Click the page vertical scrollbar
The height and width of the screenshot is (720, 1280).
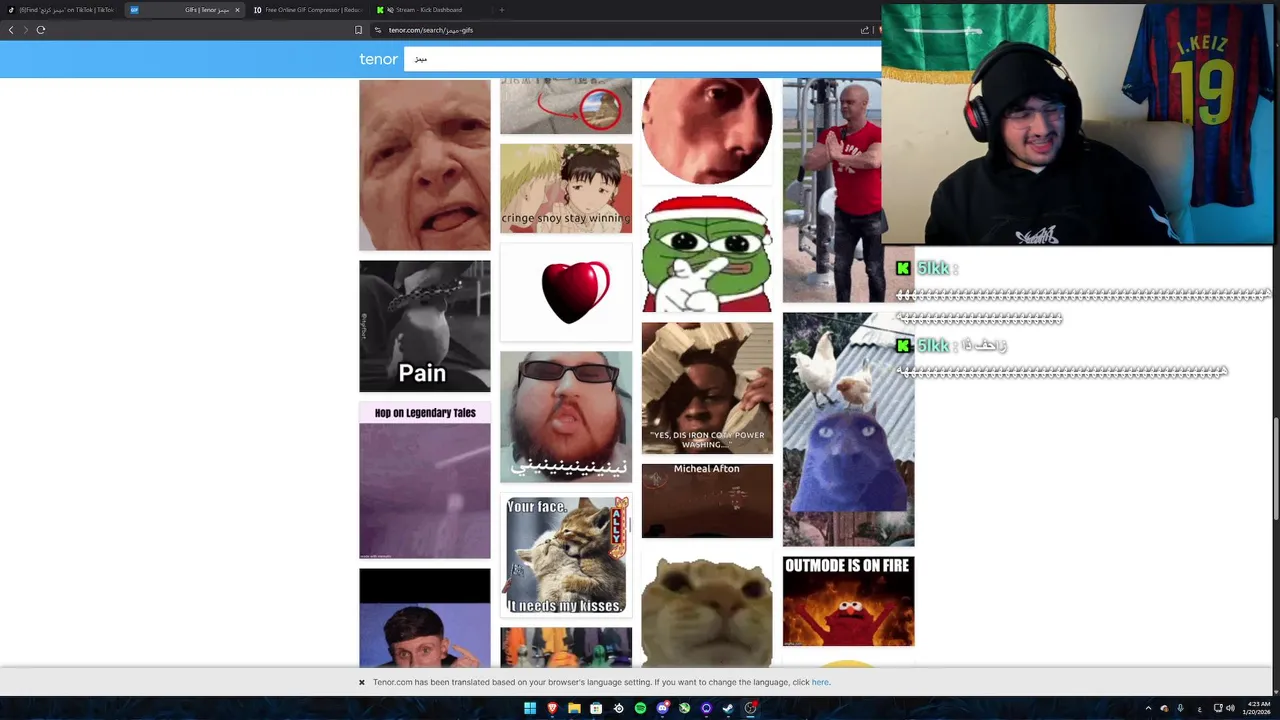point(1276,470)
